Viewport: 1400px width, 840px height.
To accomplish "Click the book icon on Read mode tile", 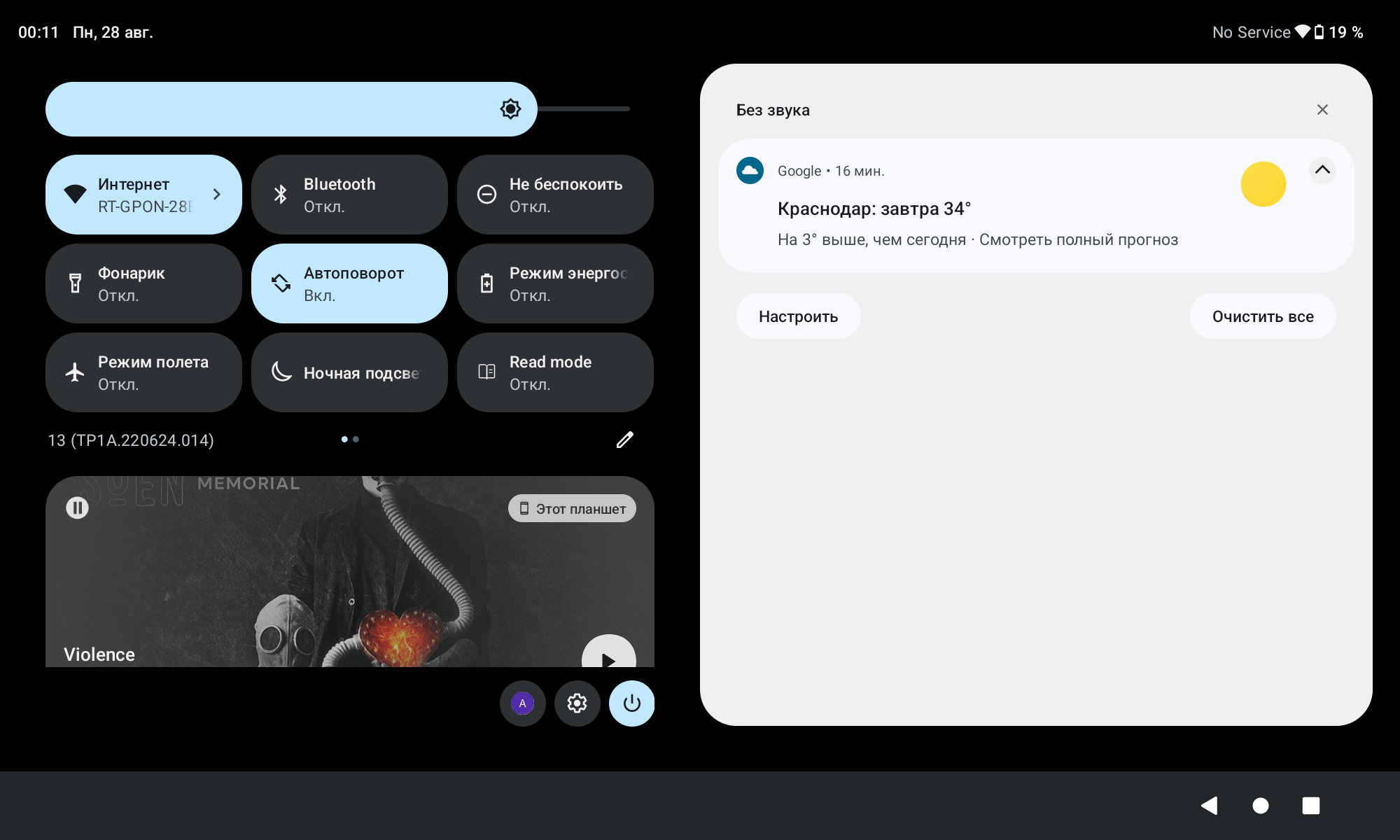I will click(486, 372).
